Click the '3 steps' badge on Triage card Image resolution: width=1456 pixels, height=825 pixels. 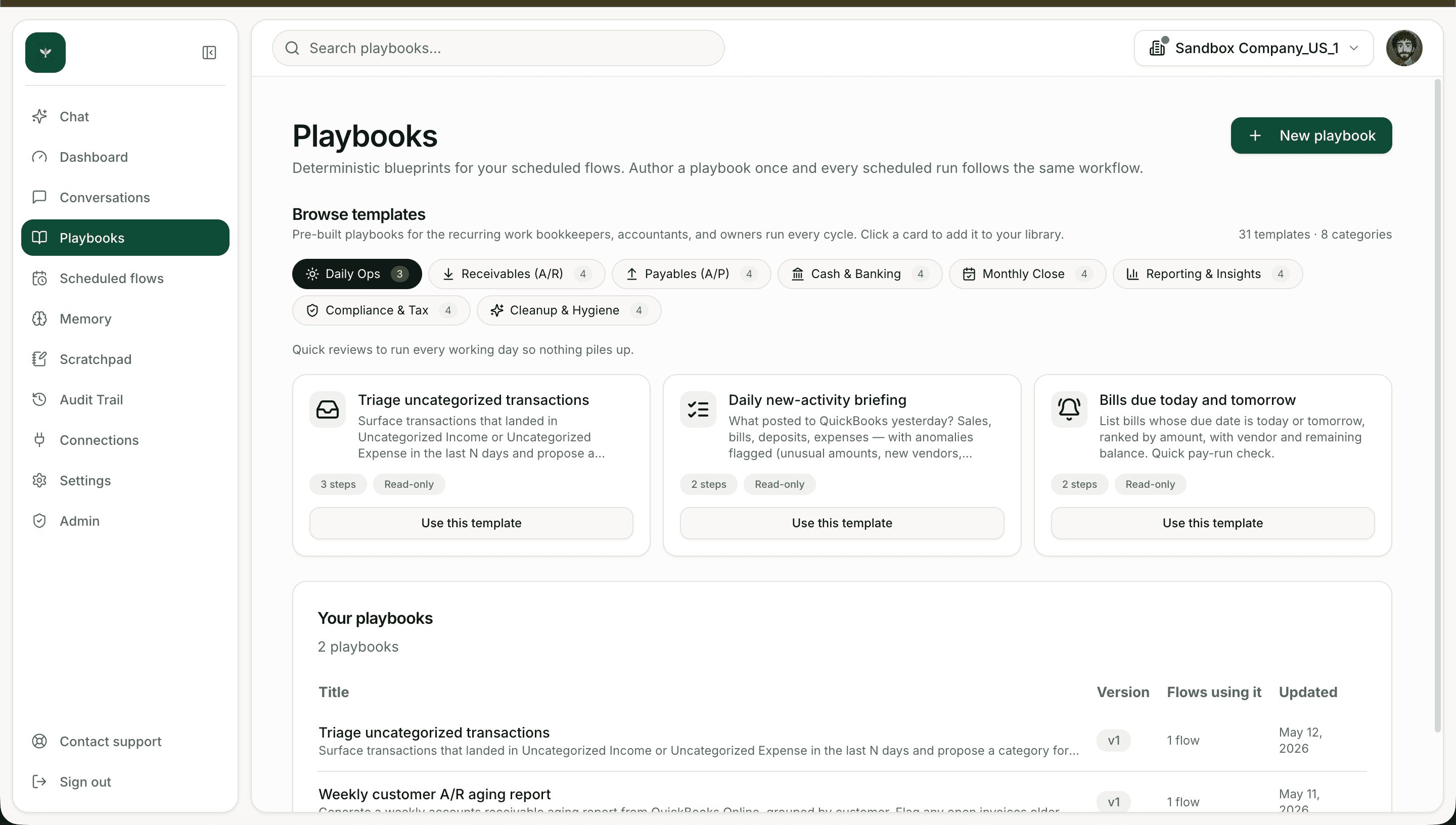coord(338,484)
